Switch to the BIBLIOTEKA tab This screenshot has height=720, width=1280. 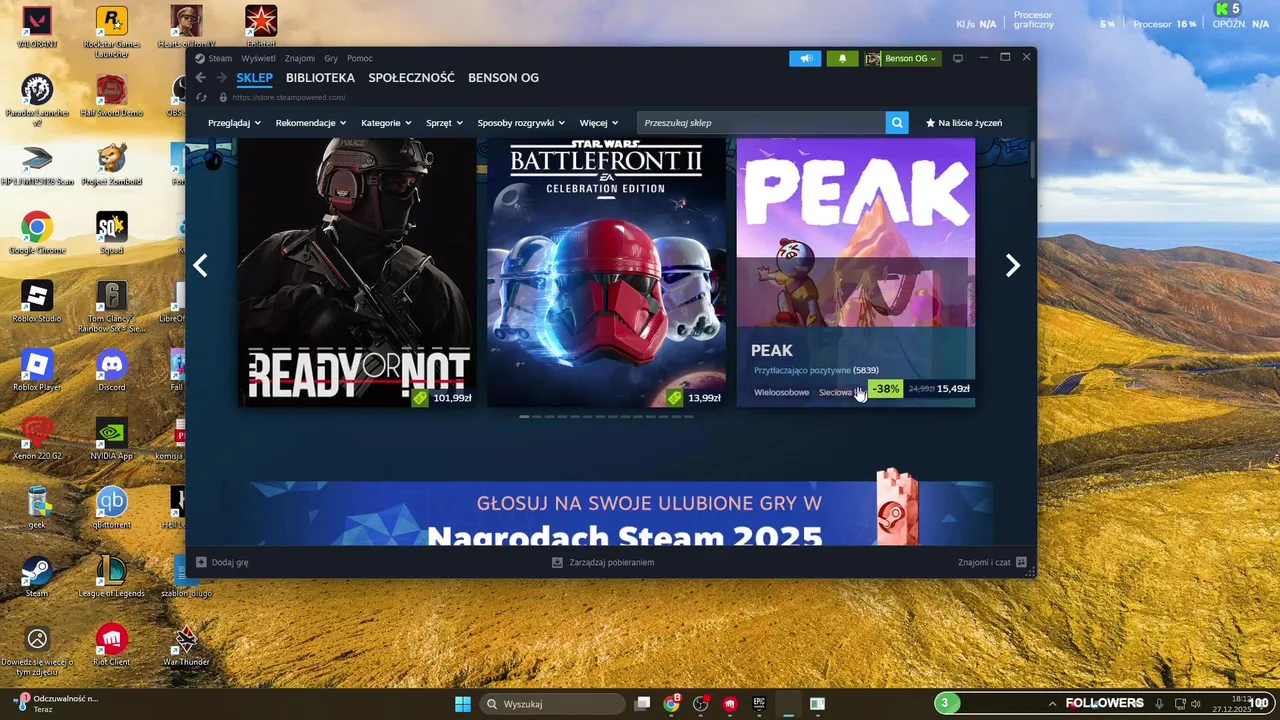tap(320, 77)
